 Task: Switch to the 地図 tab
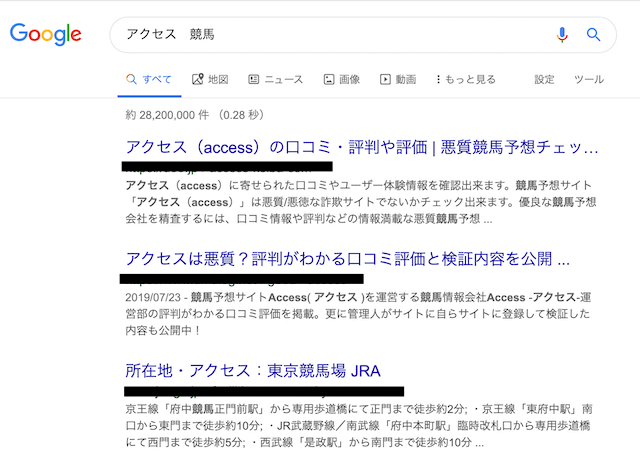pyautogui.click(x=210, y=79)
